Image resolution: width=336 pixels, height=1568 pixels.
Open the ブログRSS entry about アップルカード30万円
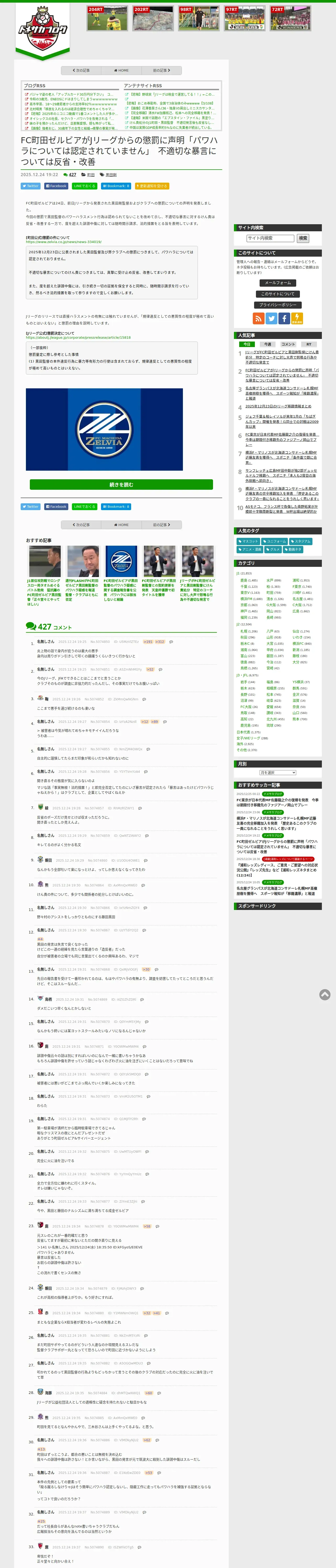coord(71,94)
